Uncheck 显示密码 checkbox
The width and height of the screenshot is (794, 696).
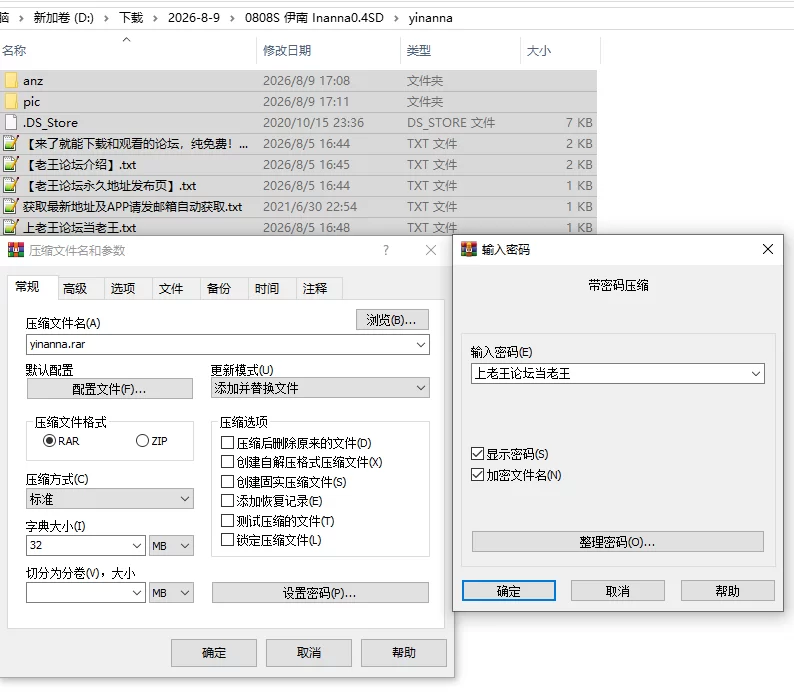478,454
